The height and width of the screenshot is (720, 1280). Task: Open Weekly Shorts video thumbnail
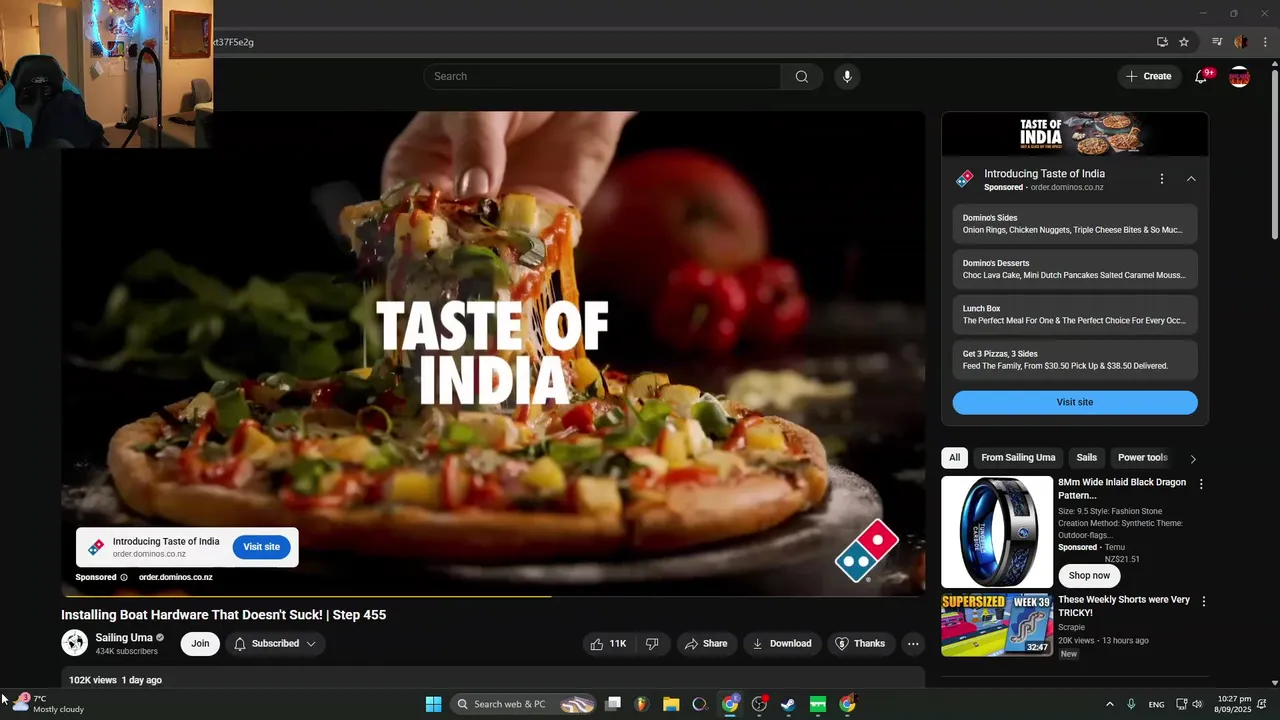997,625
